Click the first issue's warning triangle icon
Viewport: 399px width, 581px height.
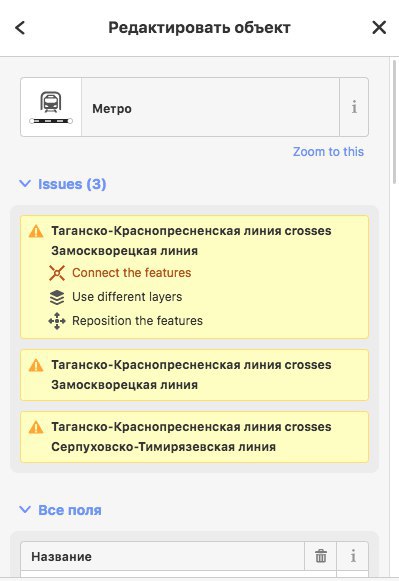[x=36, y=232]
